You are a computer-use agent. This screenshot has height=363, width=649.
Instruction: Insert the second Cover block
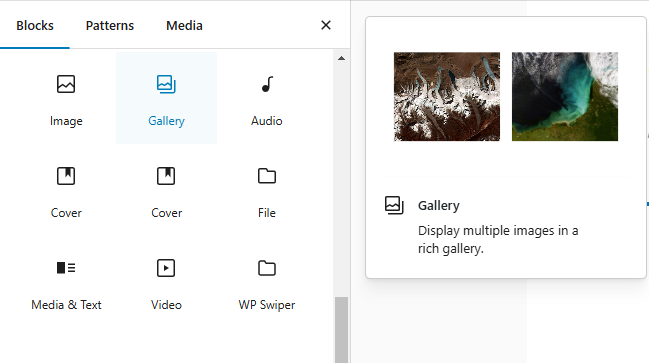point(166,190)
